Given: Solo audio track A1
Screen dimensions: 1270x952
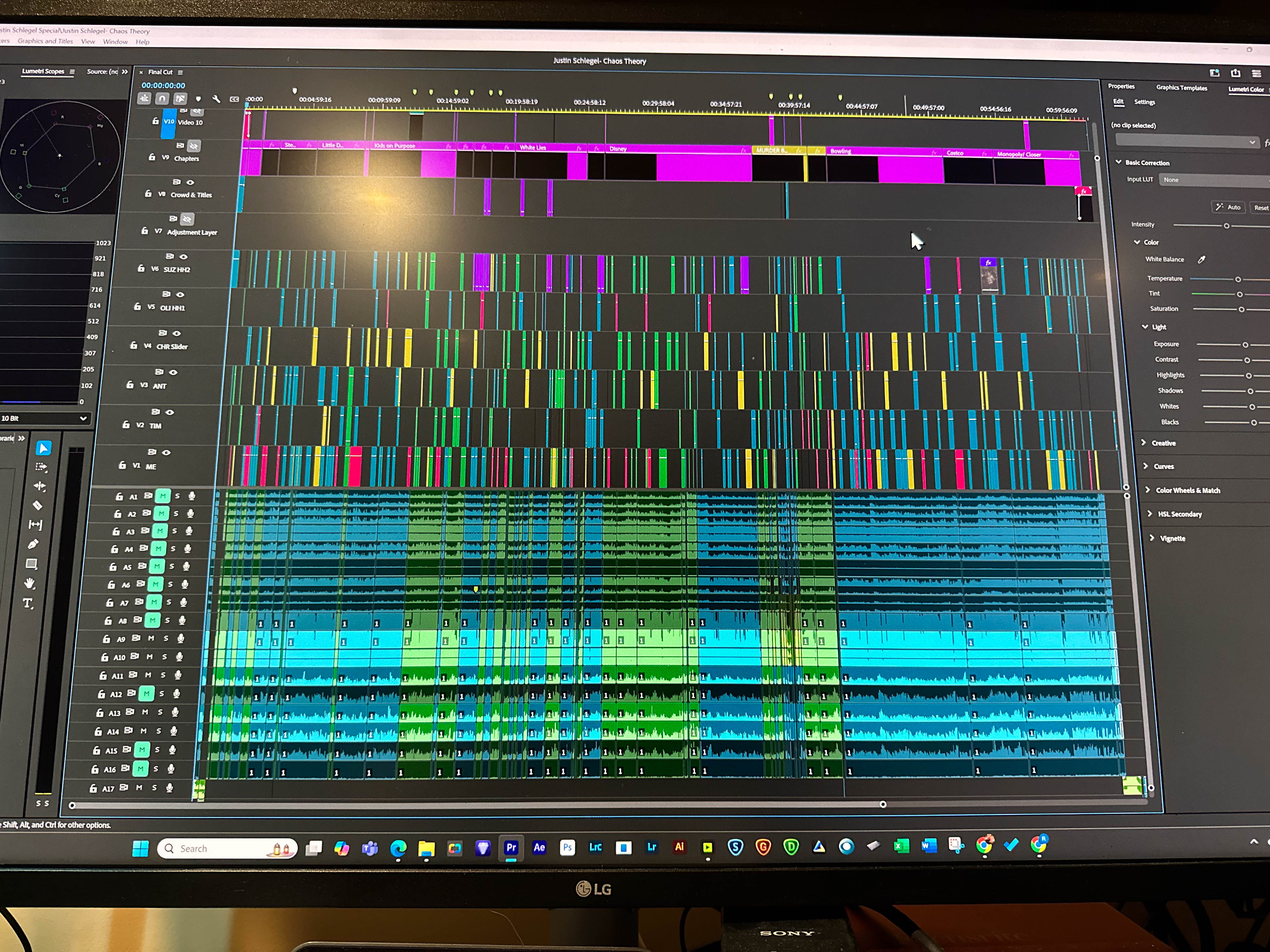Looking at the screenshot, I should (177, 496).
